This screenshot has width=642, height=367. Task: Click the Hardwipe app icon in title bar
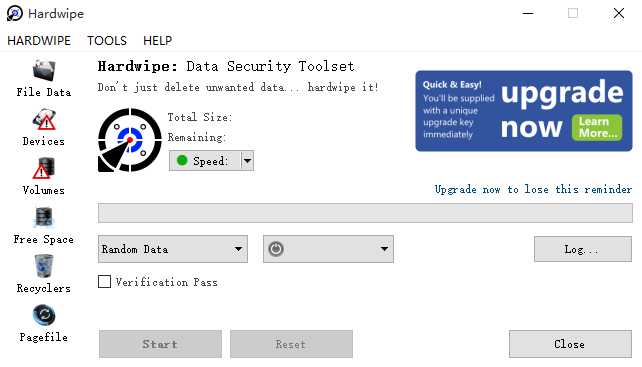pos(15,13)
